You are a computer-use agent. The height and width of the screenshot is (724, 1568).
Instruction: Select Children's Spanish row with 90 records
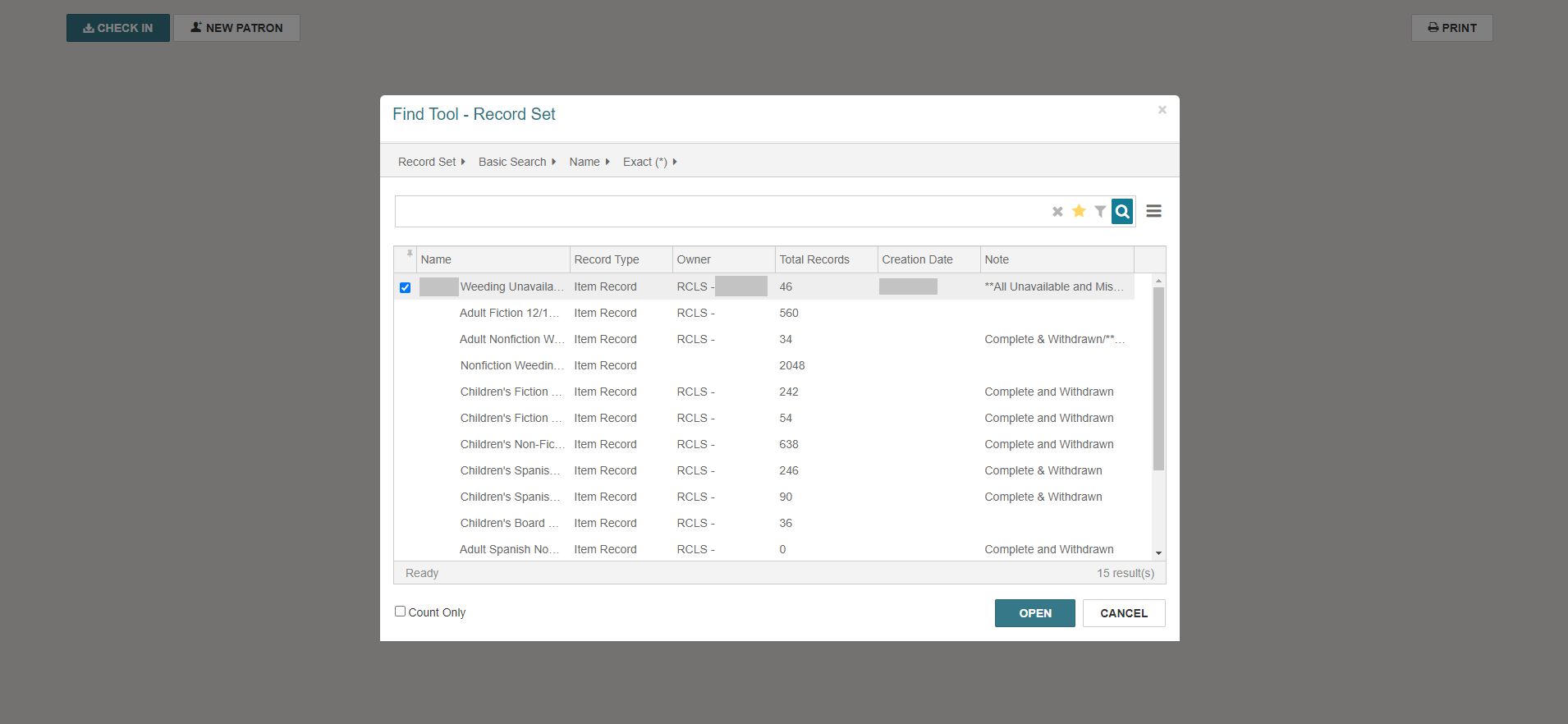[764, 497]
